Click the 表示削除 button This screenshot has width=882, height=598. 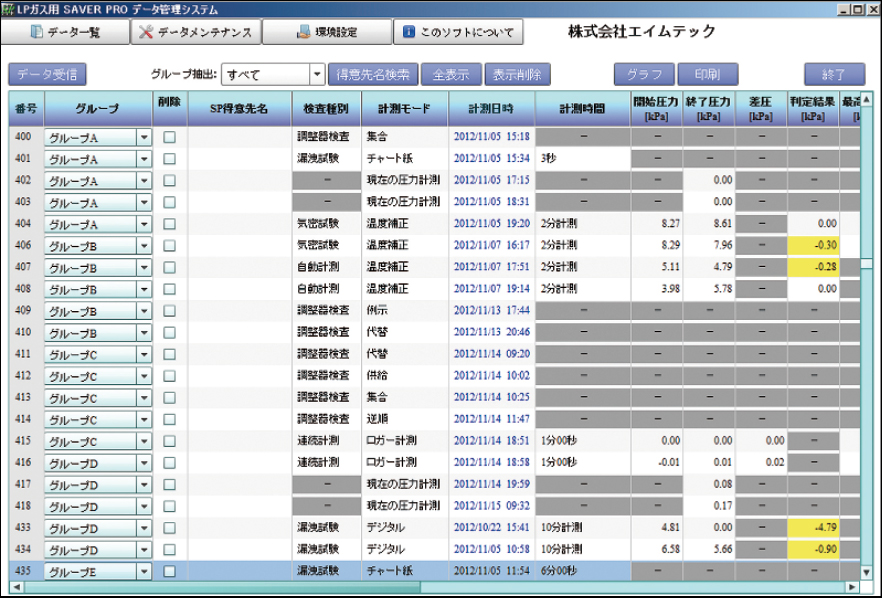(x=517, y=74)
